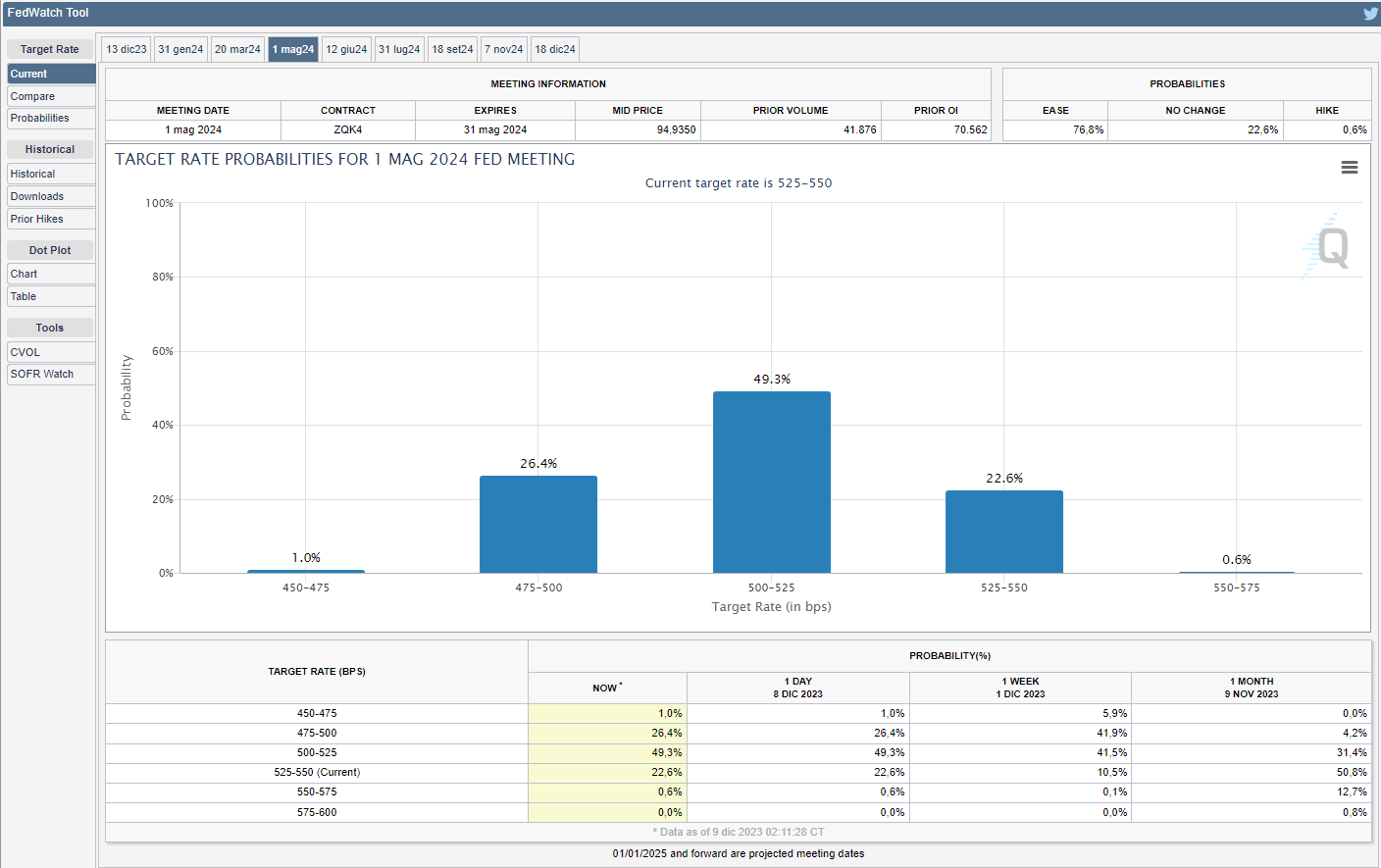Click the 41.876 prior volume value

(x=860, y=129)
